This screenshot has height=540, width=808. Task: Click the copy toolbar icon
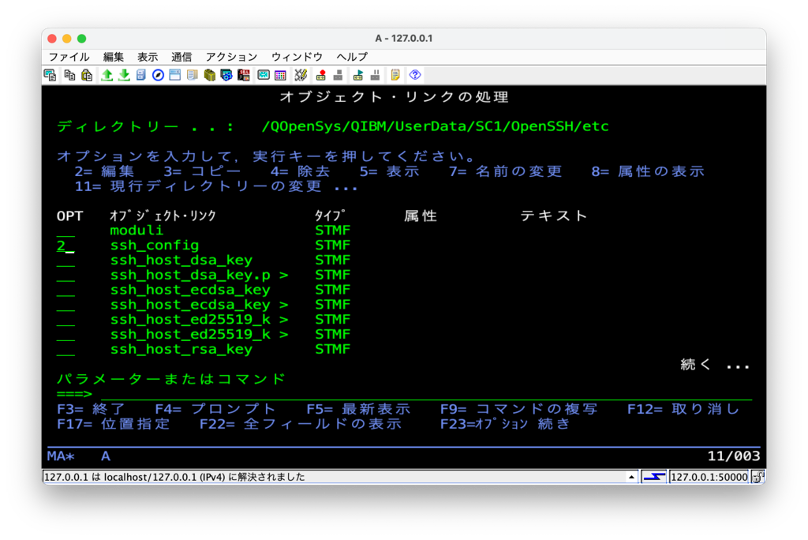click(x=70, y=75)
